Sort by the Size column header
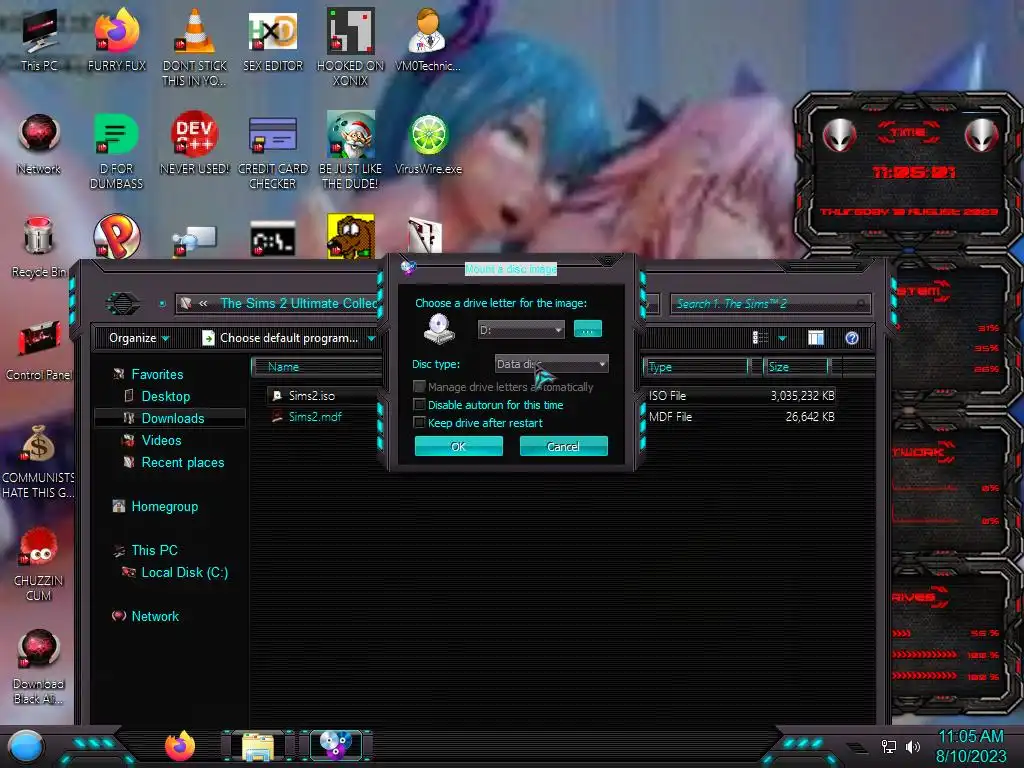Screen dimensions: 1024x768 click(x=797, y=367)
